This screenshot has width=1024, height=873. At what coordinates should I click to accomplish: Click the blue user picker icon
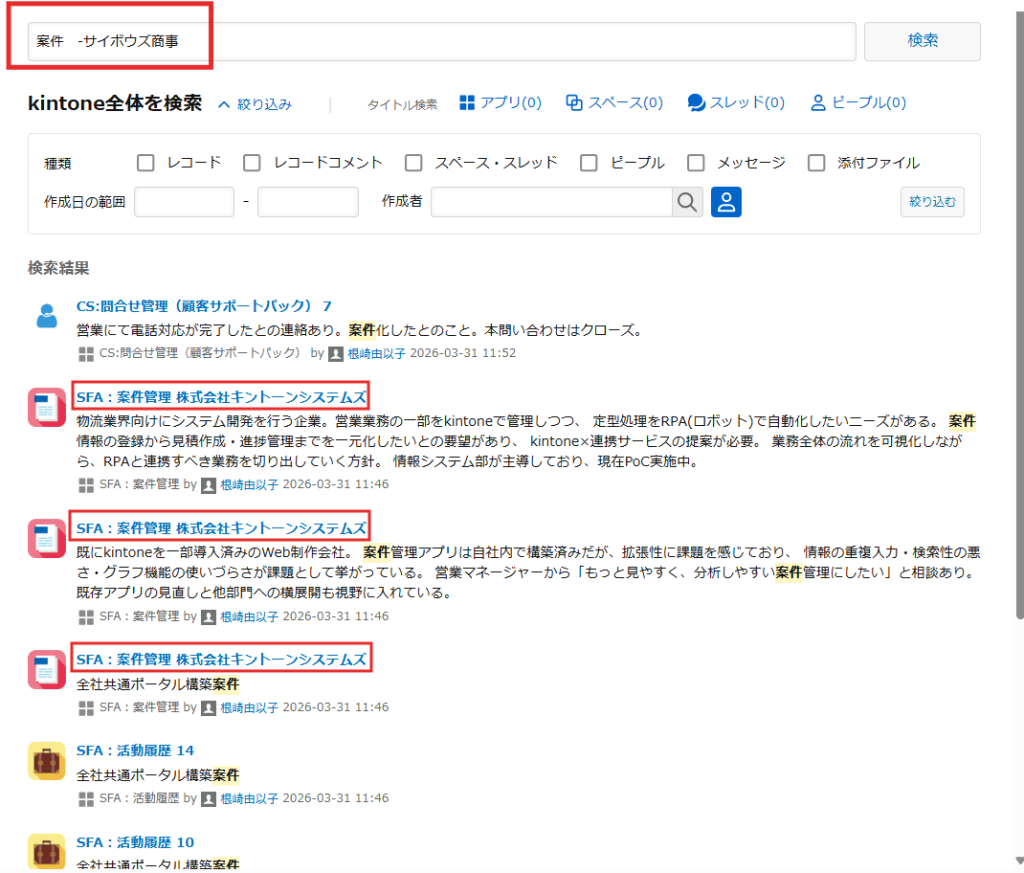[x=726, y=202]
